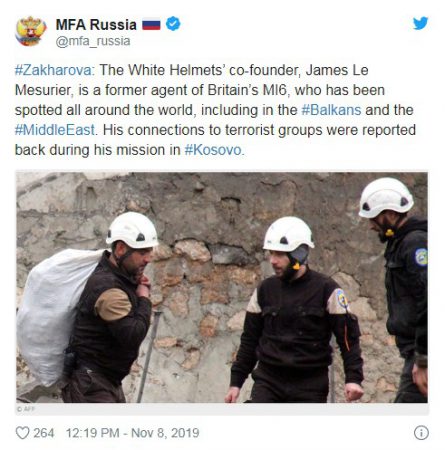
Task: Open the tweet timestamp 12:19 PM - Nov 8, 2019
Action: (132, 433)
